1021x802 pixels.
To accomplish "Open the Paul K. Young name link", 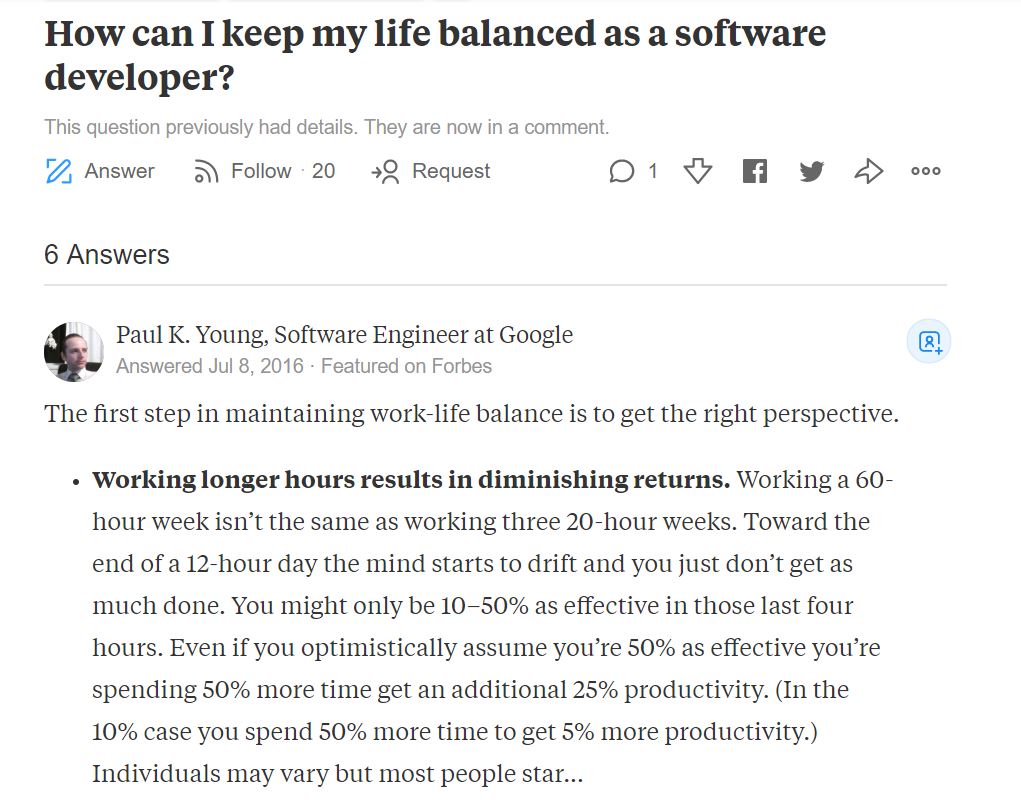I will tap(191, 335).
